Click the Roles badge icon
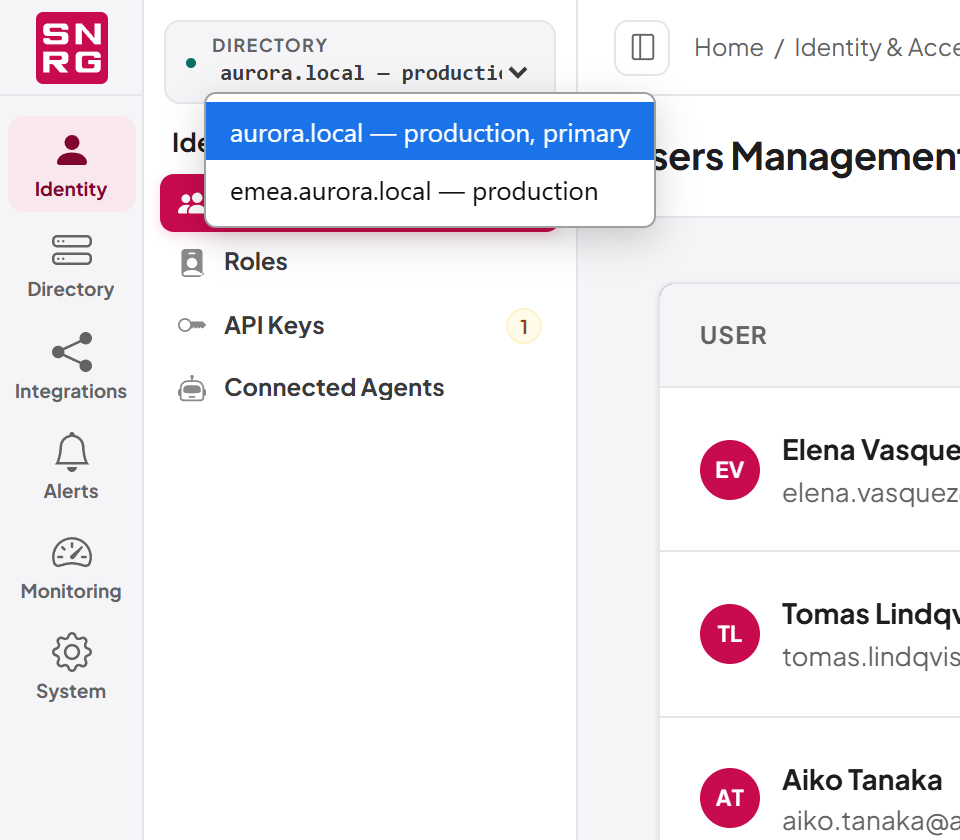Screen dimensions: 960x840 (x=192, y=262)
